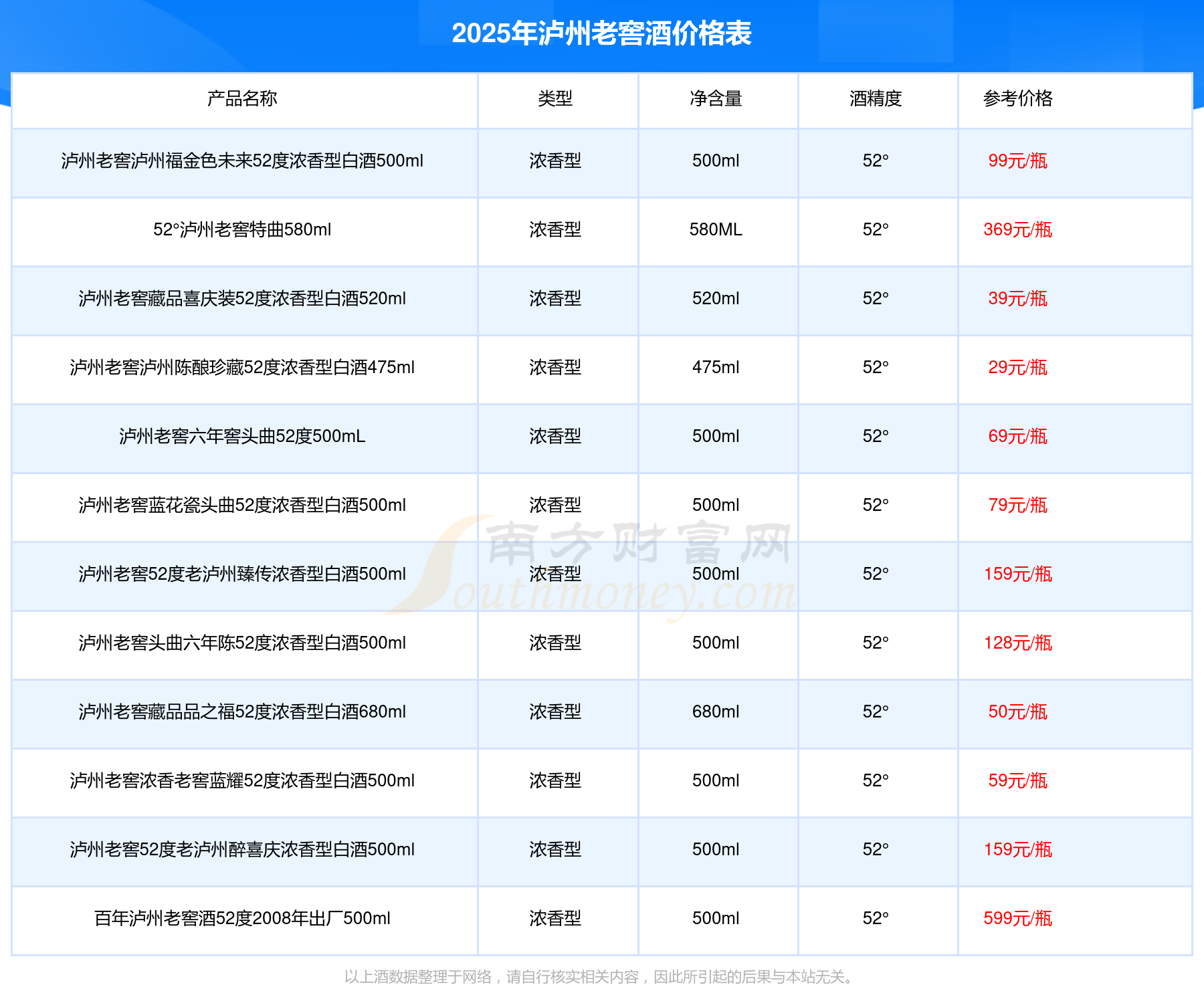Select product name "52°泸州老窖特曲580ml"
This screenshot has height=987, width=1204.
click(242, 230)
